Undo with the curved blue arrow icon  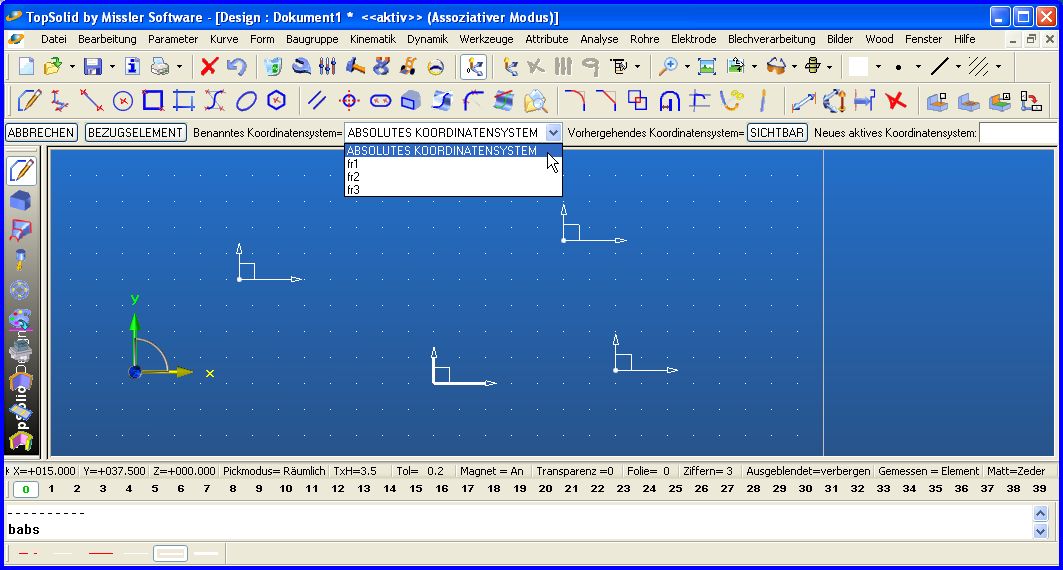coord(236,66)
